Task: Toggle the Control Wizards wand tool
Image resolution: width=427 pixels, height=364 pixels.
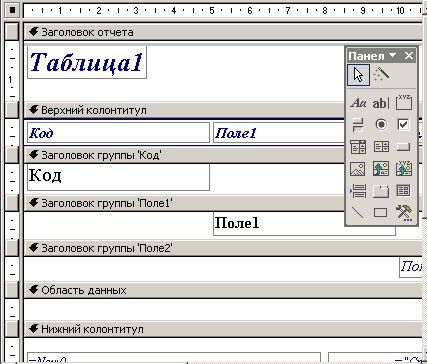Action: pyautogui.click(x=381, y=75)
